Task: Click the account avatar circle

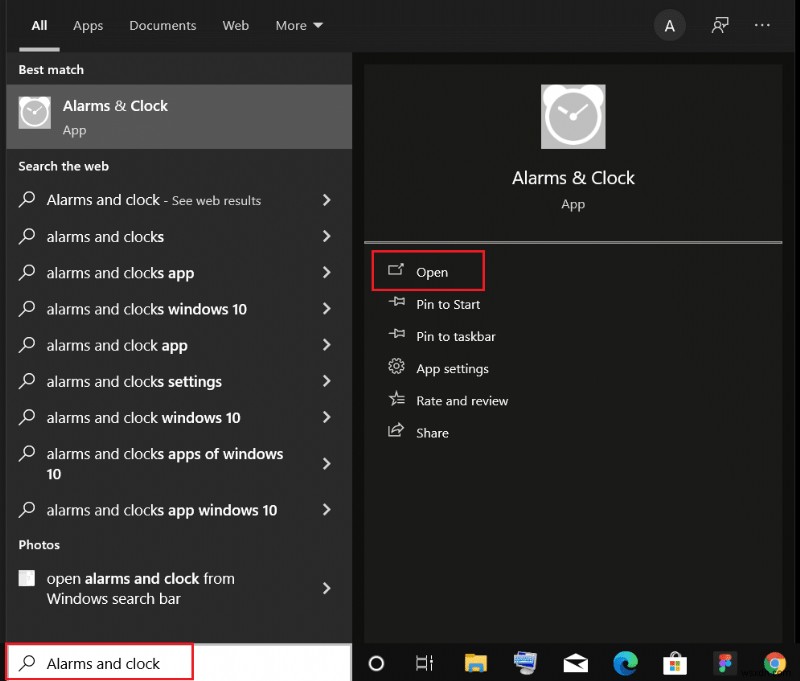Action: click(669, 25)
